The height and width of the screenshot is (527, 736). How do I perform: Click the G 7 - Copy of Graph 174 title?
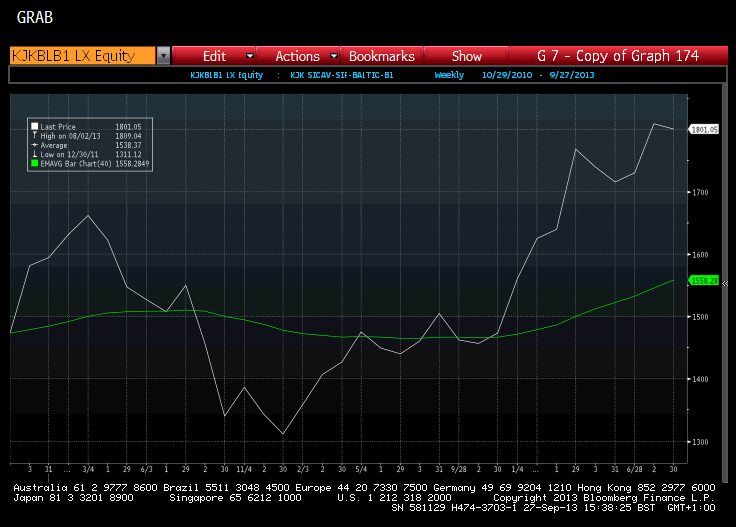coord(617,56)
